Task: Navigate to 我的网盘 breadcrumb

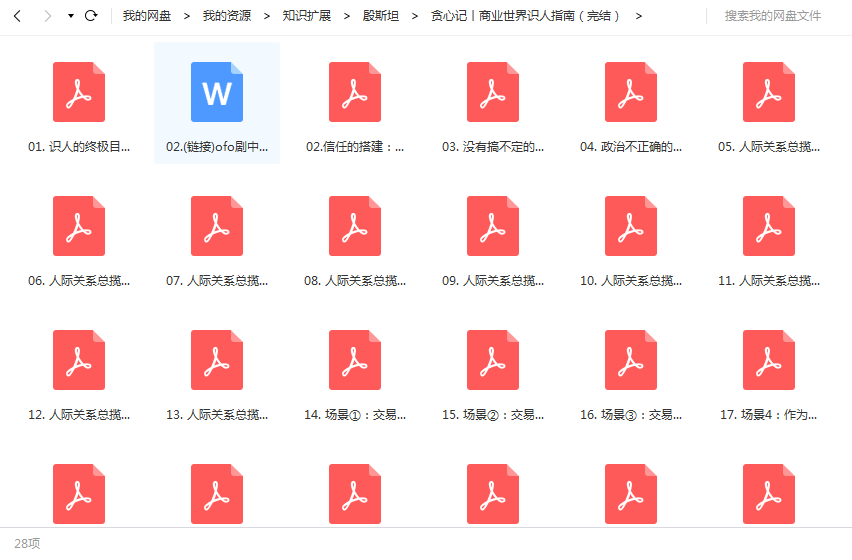Action: pos(147,16)
